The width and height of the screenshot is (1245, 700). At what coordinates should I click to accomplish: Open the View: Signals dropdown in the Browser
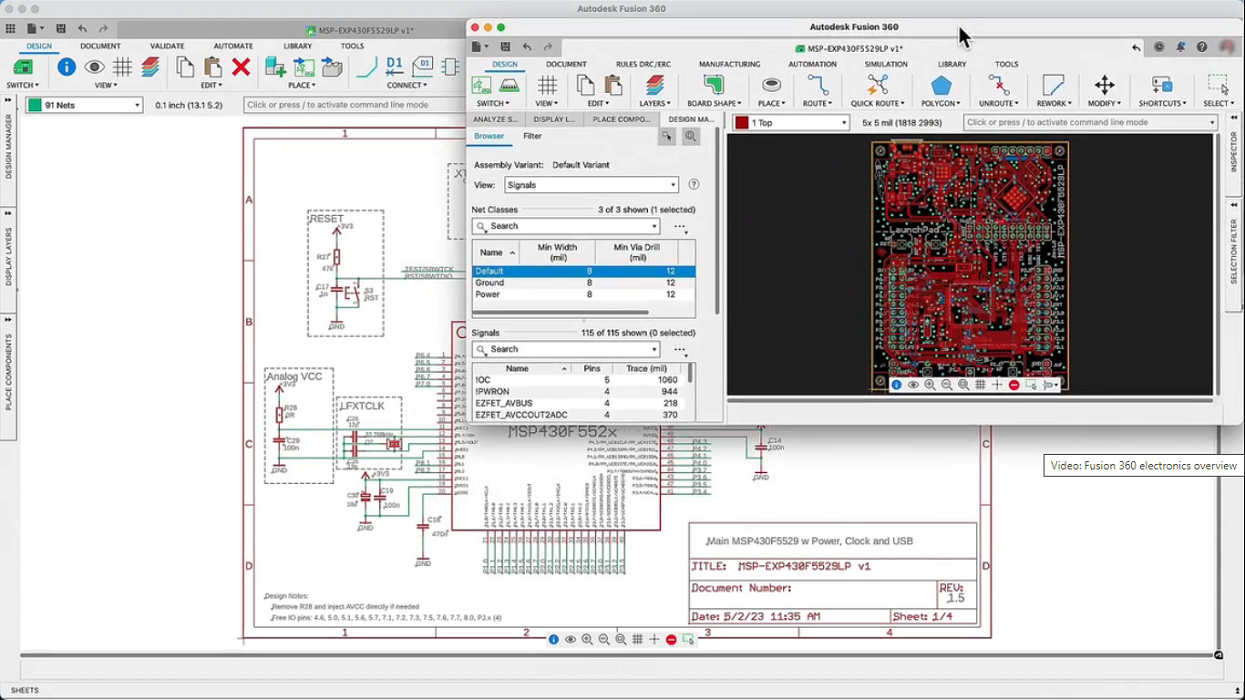coord(590,184)
